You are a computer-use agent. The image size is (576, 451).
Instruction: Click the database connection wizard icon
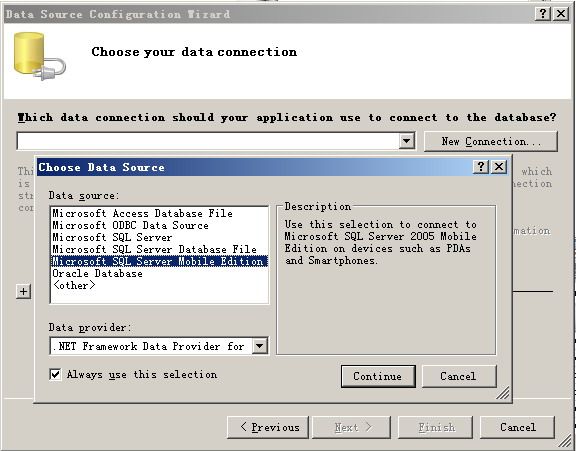pos(40,56)
